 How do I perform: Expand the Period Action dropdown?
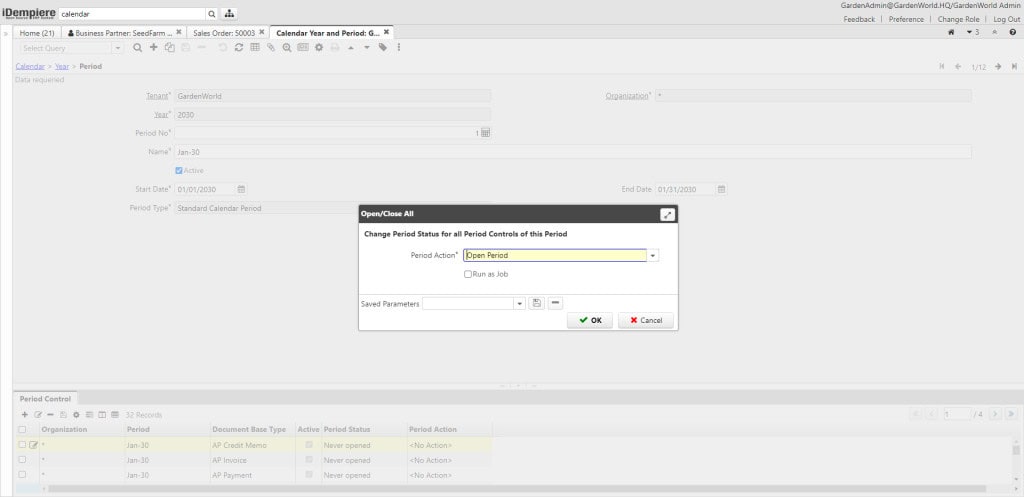[653, 255]
